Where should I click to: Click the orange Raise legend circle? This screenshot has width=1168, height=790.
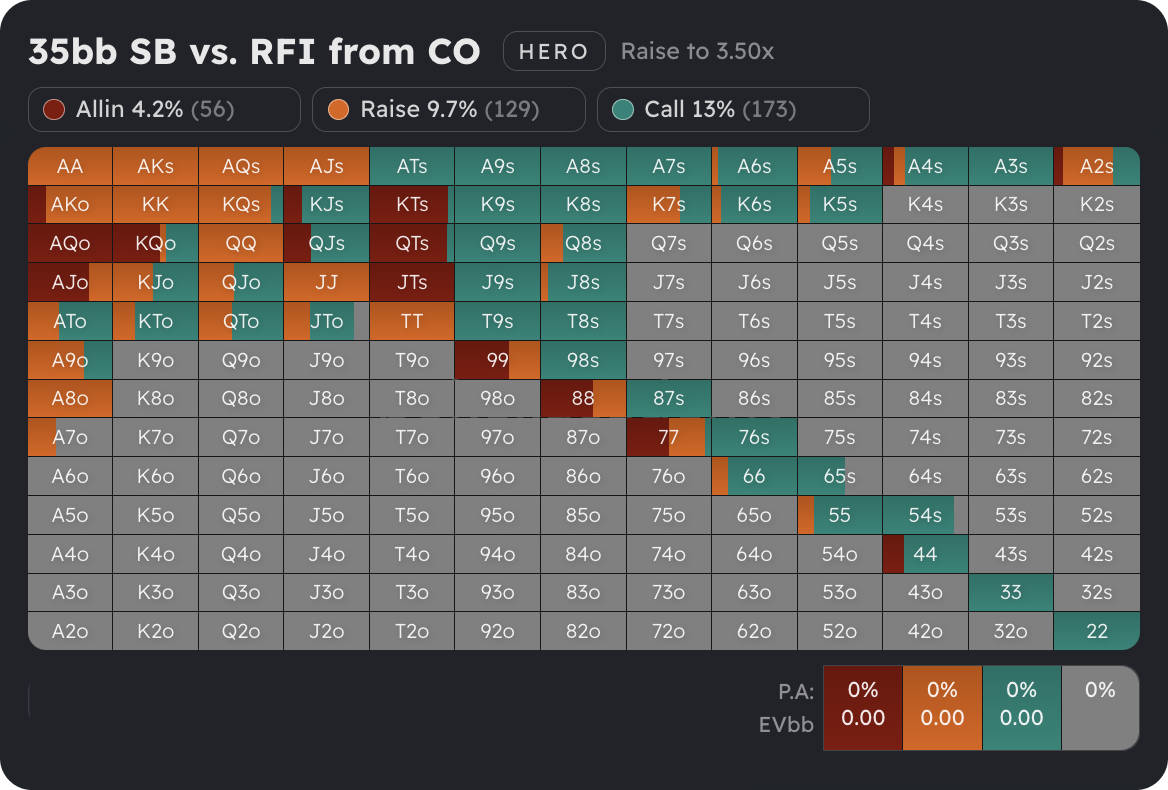(x=338, y=110)
